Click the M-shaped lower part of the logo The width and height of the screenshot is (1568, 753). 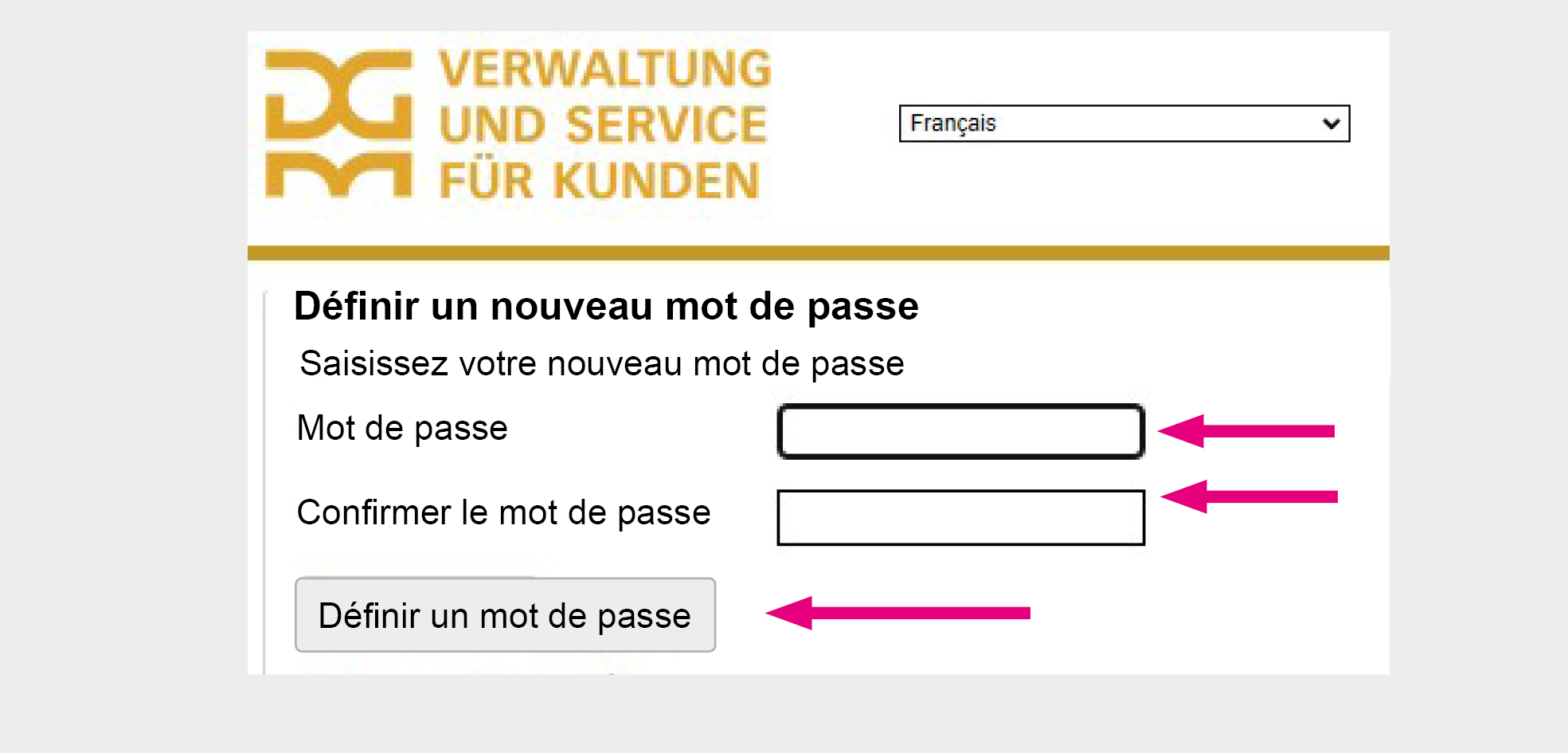click(x=338, y=175)
